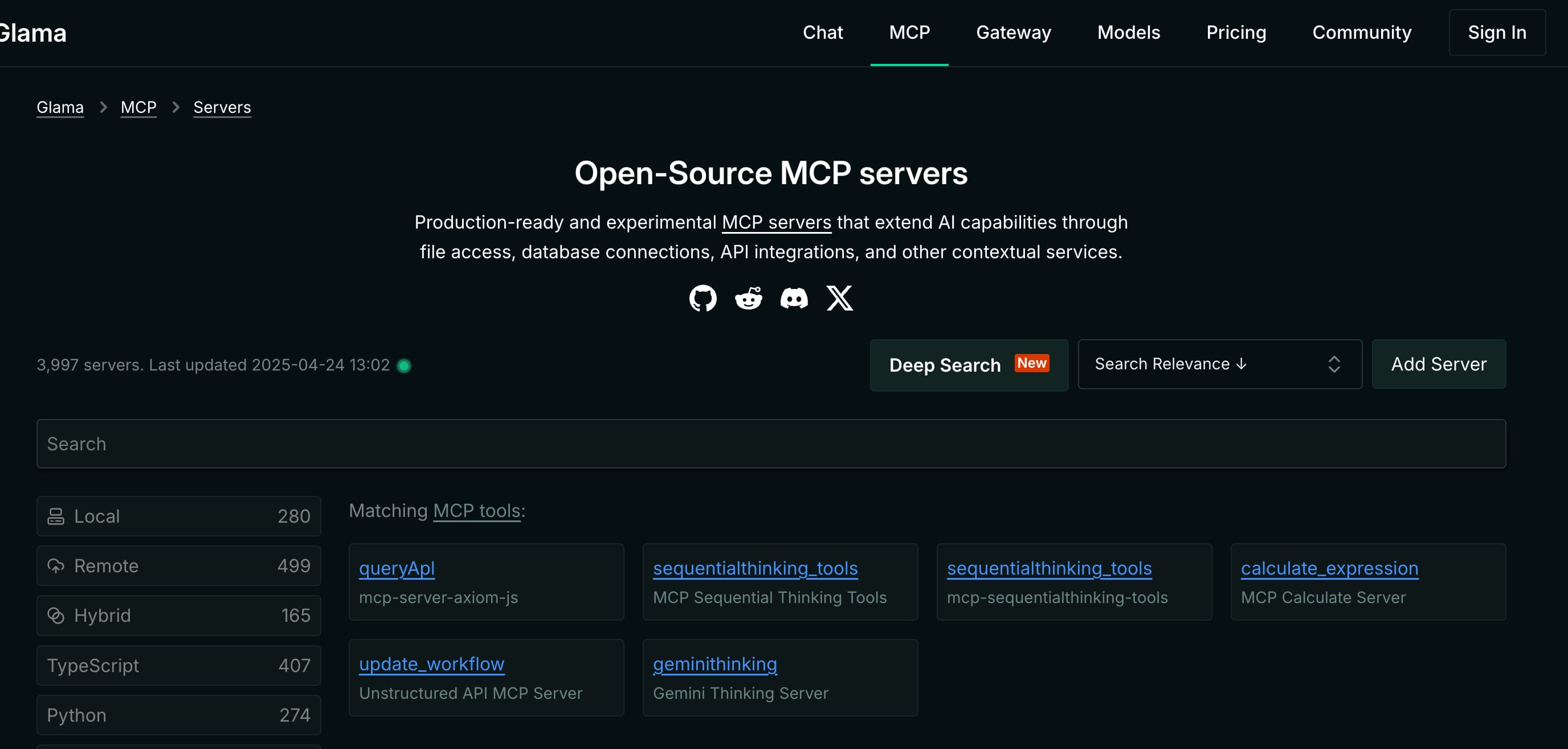Click the Hybrid filter icon

pos(56,616)
